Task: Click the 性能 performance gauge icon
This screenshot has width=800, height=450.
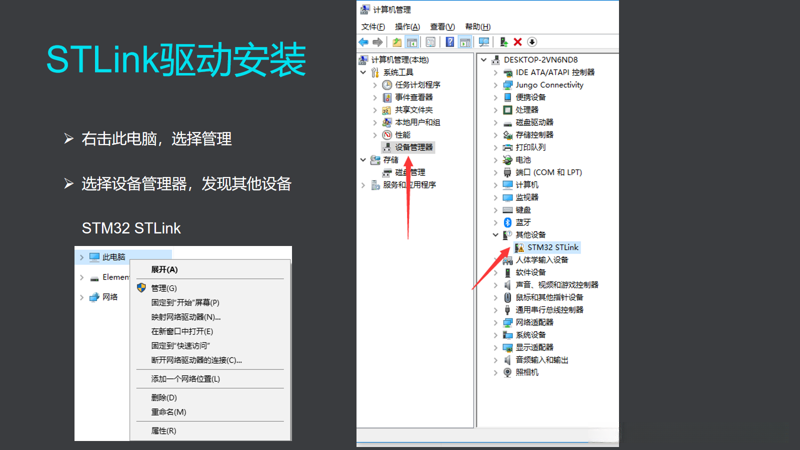Action: (x=387, y=135)
